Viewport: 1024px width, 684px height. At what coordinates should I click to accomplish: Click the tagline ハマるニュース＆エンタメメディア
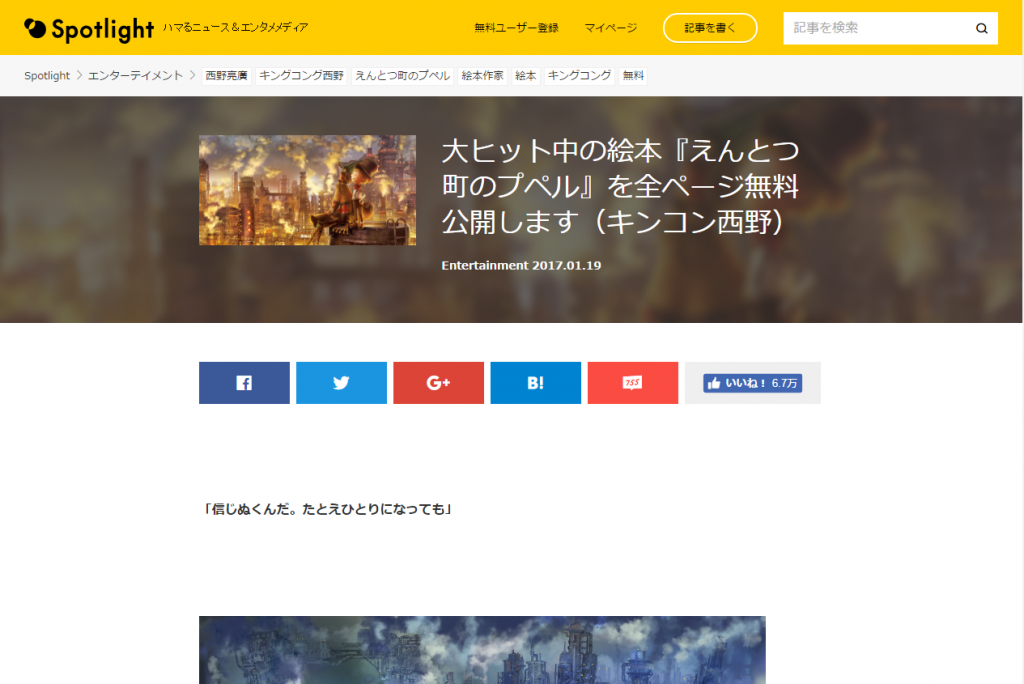[235, 27]
